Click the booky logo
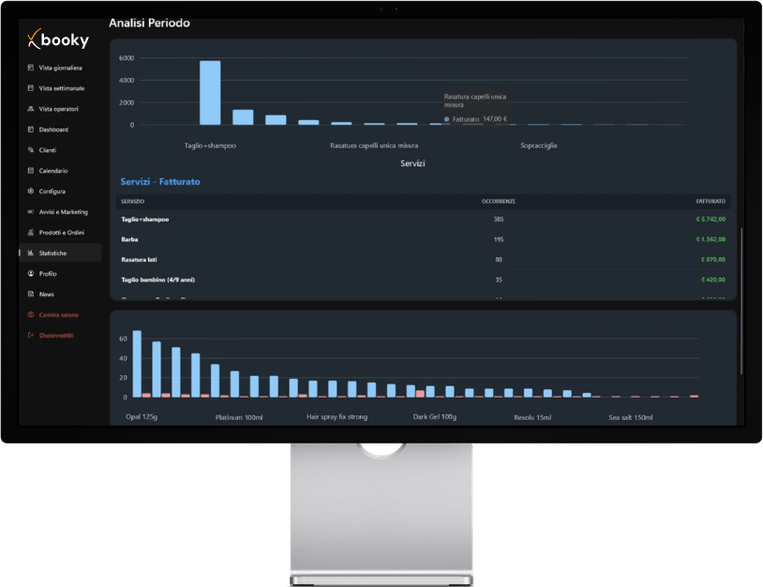This screenshot has width=763, height=587. pyautogui.click(x=58, y=39)
